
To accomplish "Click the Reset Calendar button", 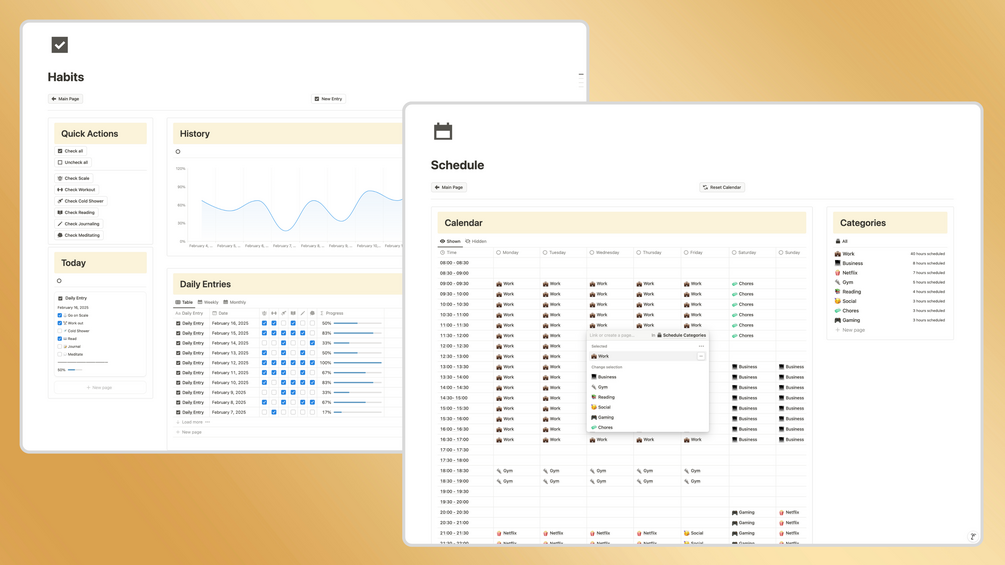I will point(722,188).
